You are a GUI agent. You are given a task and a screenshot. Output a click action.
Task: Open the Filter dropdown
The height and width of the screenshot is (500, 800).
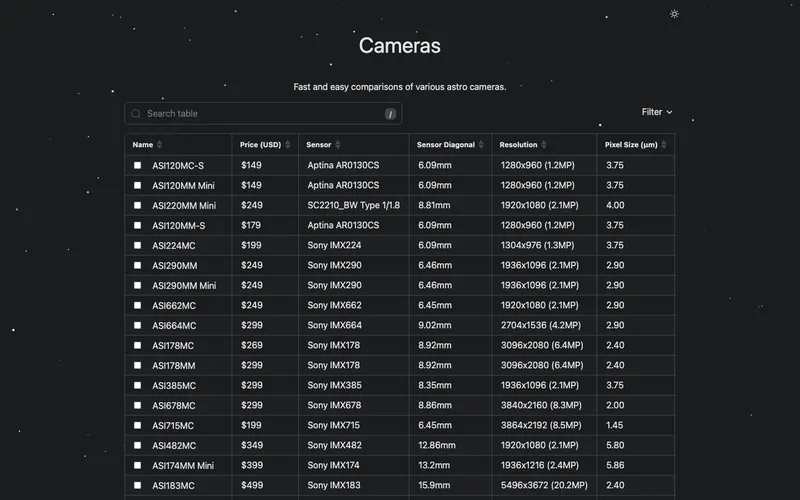click(657, 112)
